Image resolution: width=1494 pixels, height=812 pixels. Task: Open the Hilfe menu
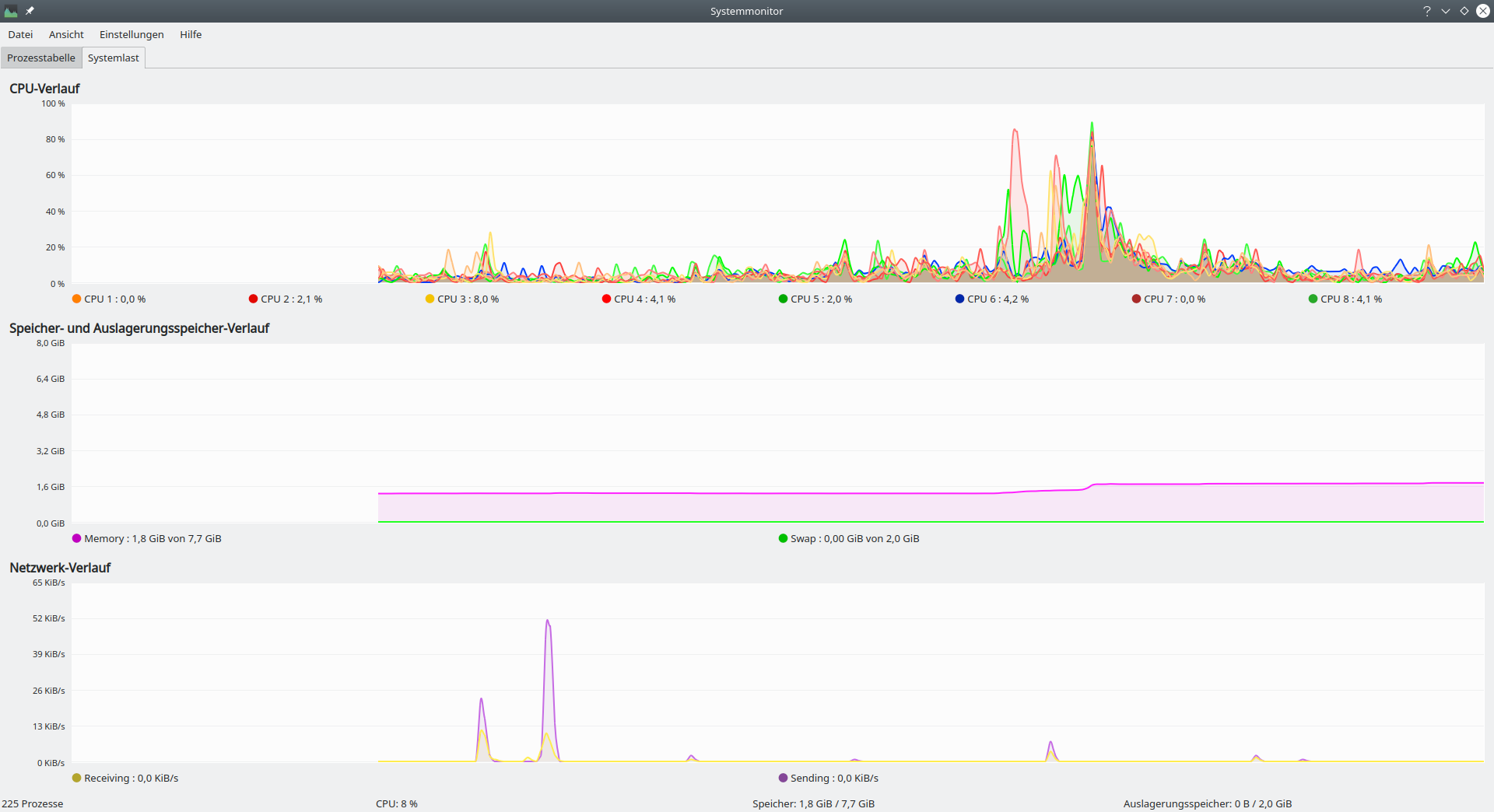click(x=190, y=34)
